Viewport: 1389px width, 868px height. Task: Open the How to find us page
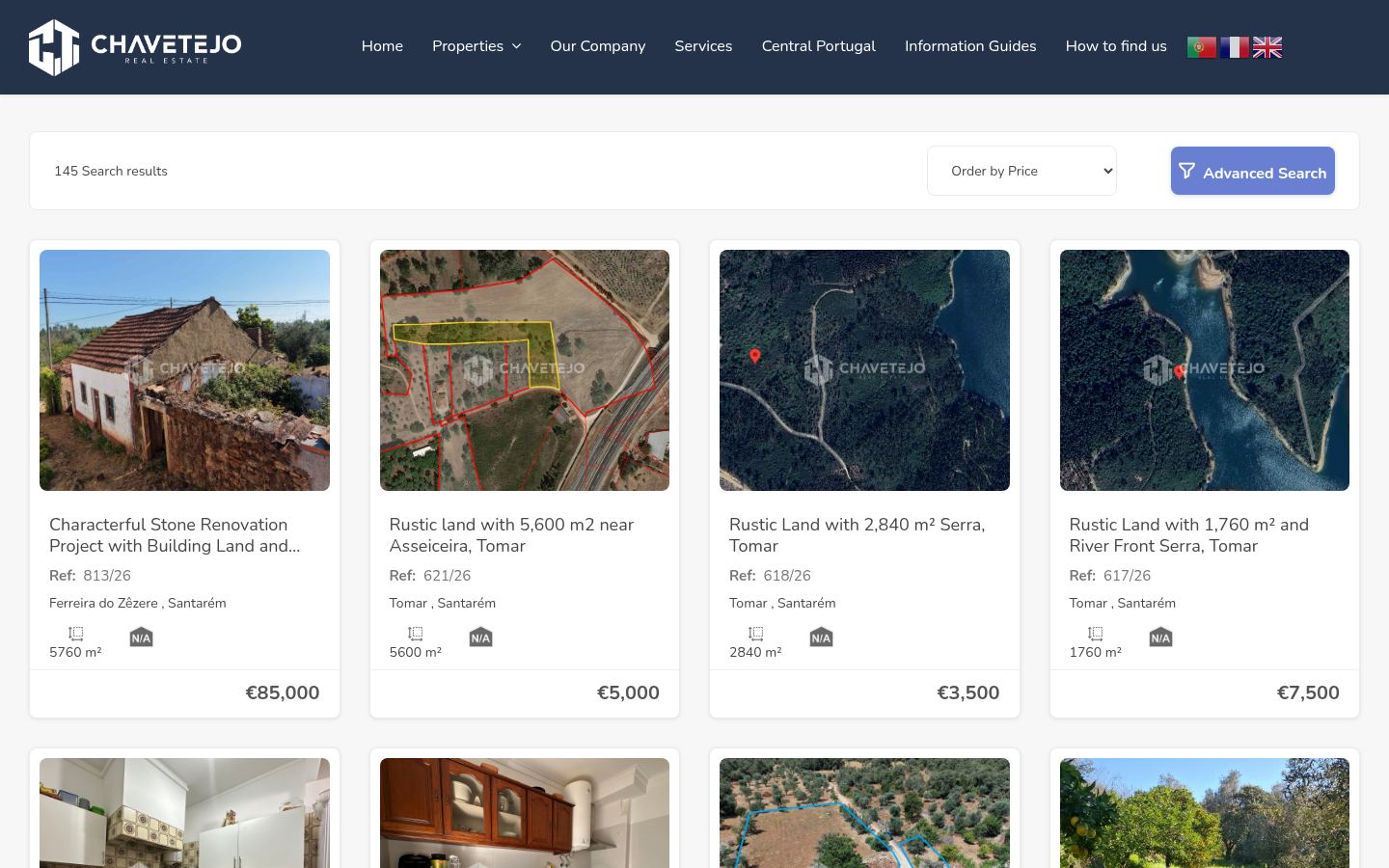pos(1116,46)
